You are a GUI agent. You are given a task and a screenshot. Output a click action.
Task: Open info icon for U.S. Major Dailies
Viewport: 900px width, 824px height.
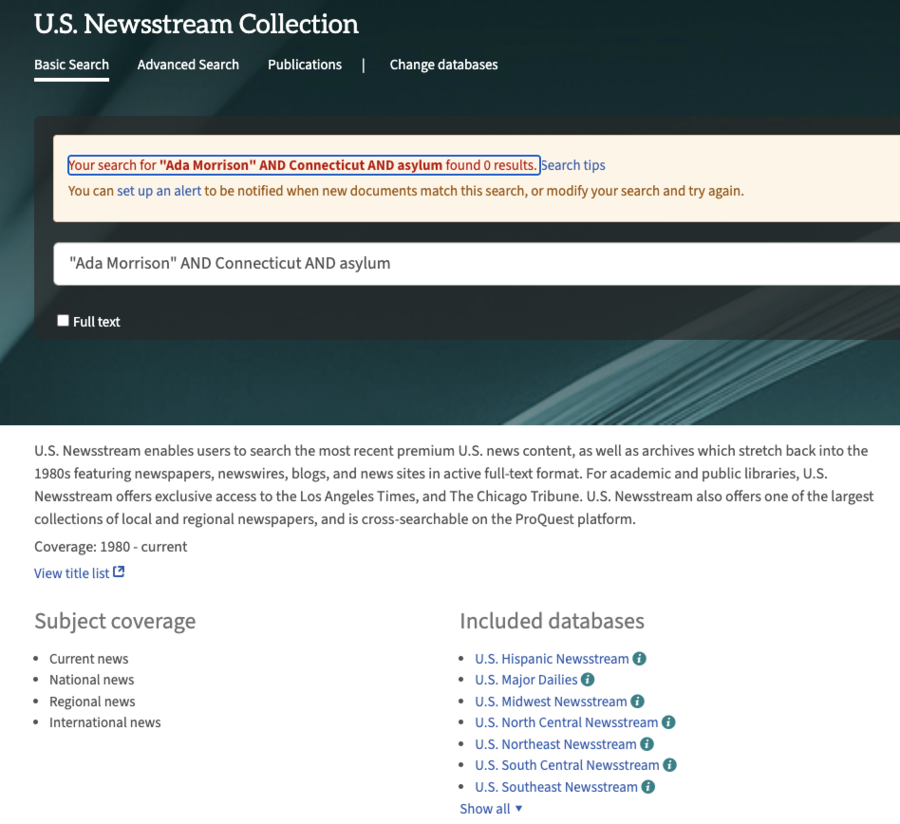pyautogui.click(x=589, y=679)
